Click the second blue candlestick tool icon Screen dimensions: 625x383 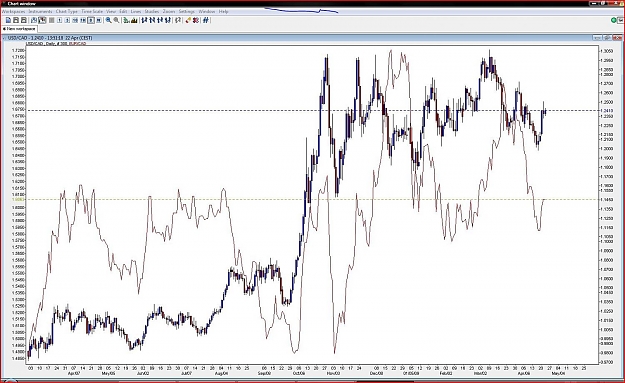point(152,20)
